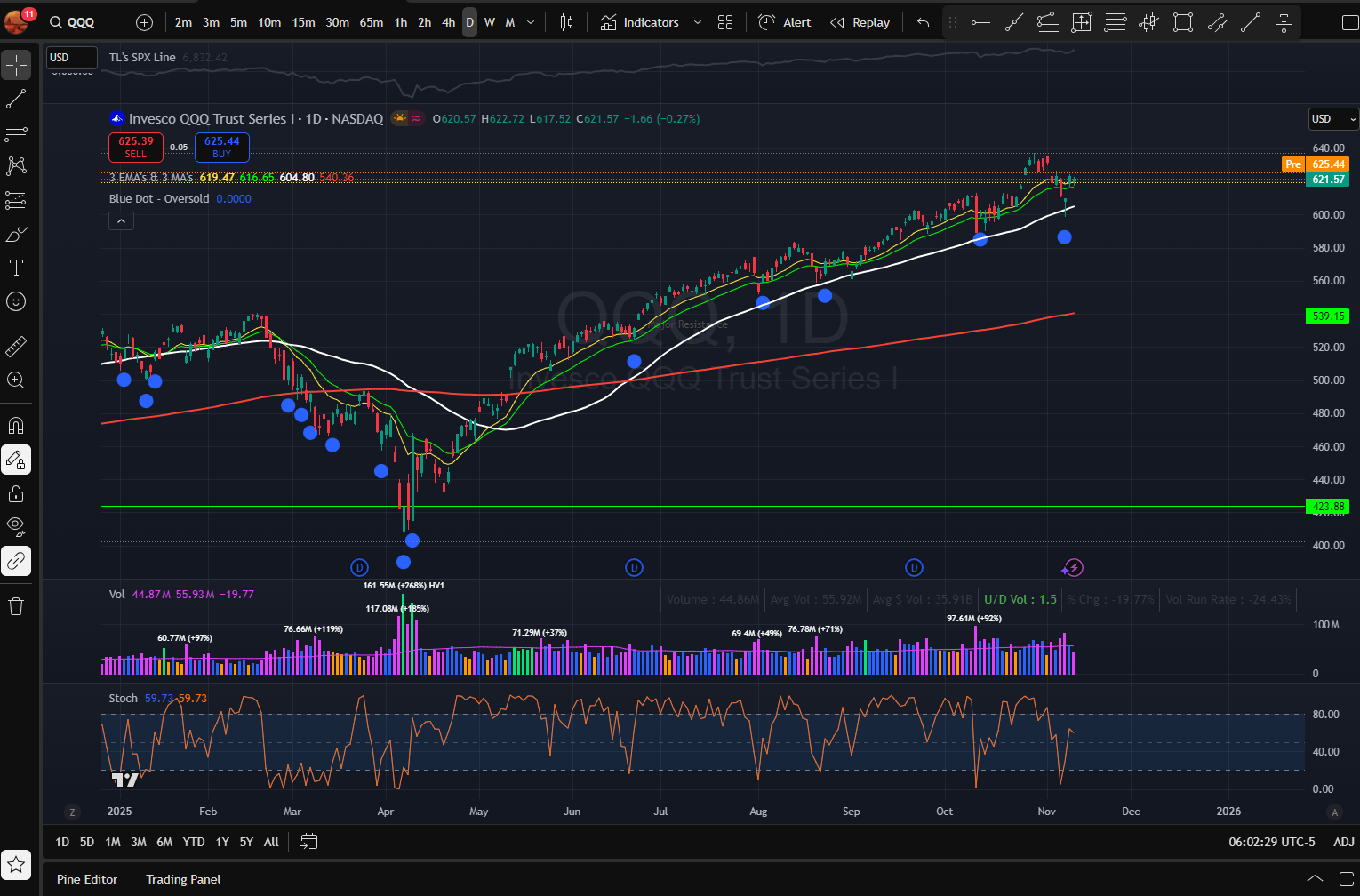Select the horizontal line drawing in favorites toolbar
Screen dimensions: 1360x896
click(980, 22)
